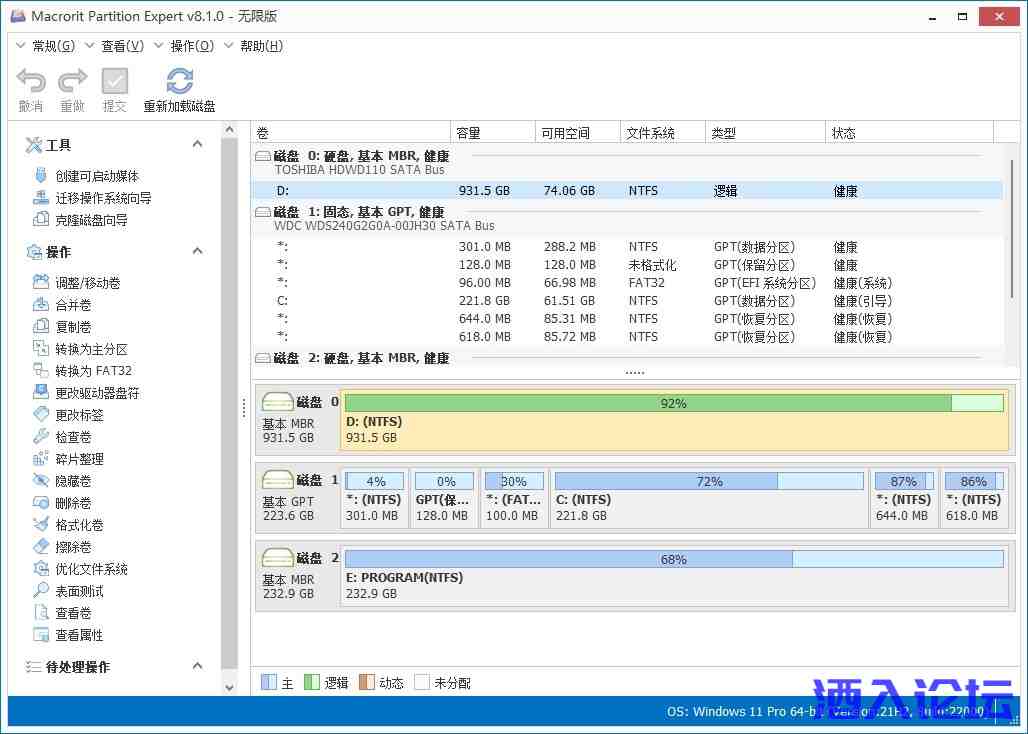
Task: Click 更改驱动器盘符 operation link
Action: point(97,393)
